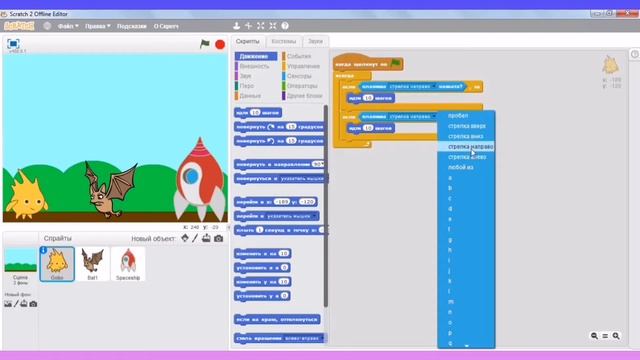Select the Данные block category
Screen dimensions: 640x360
click(x=250, y=96)
